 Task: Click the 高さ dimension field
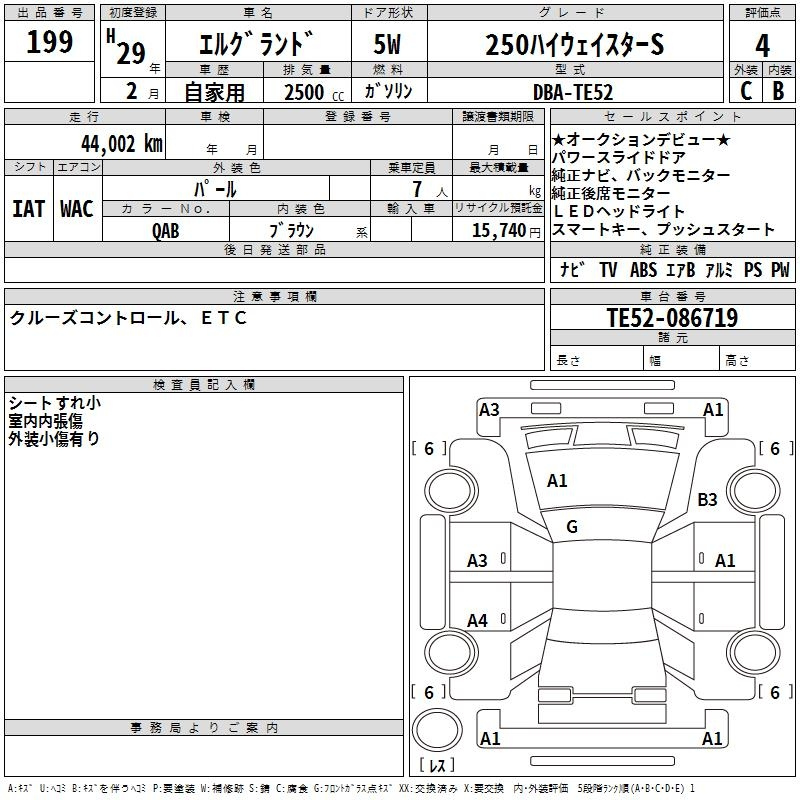tap(757, 360)
